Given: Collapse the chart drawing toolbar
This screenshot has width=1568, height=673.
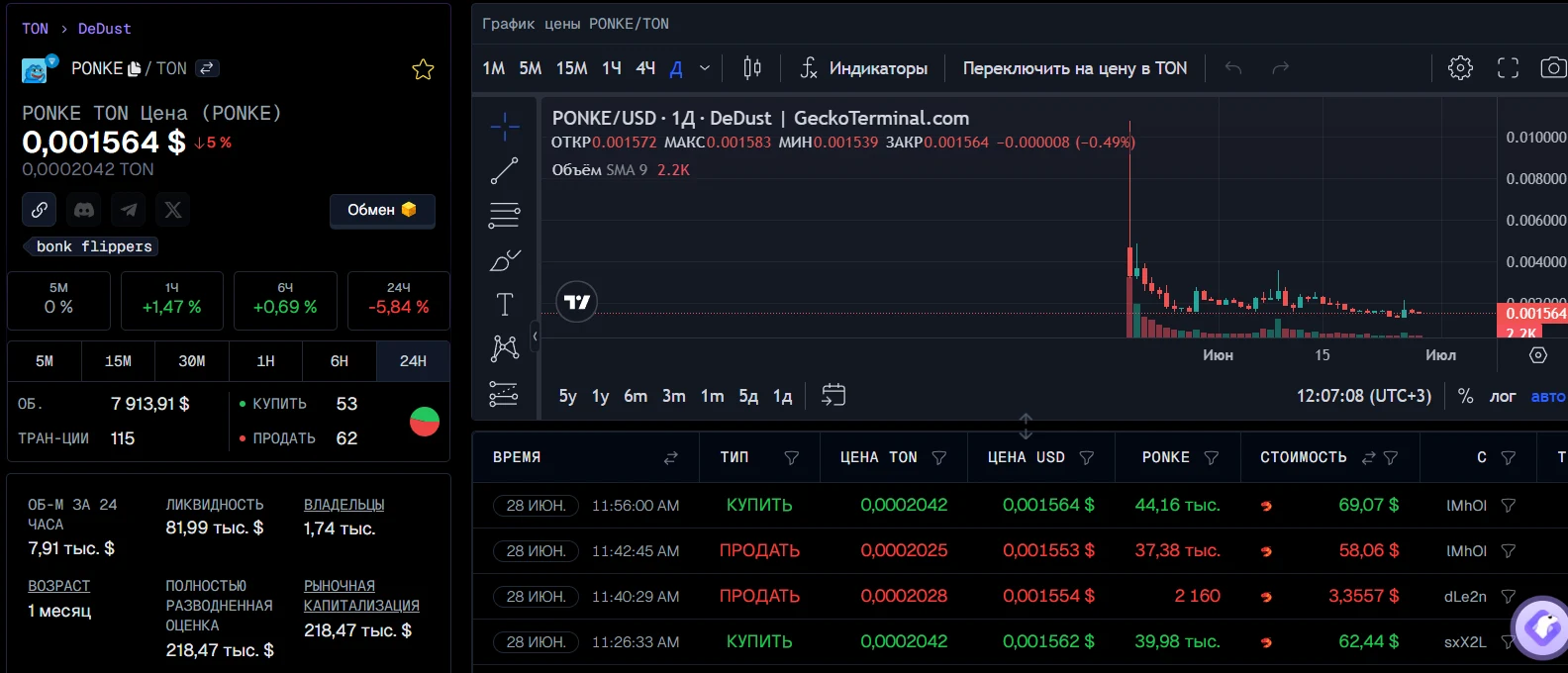Looking at the screenshot, I should tap(535, 336).
